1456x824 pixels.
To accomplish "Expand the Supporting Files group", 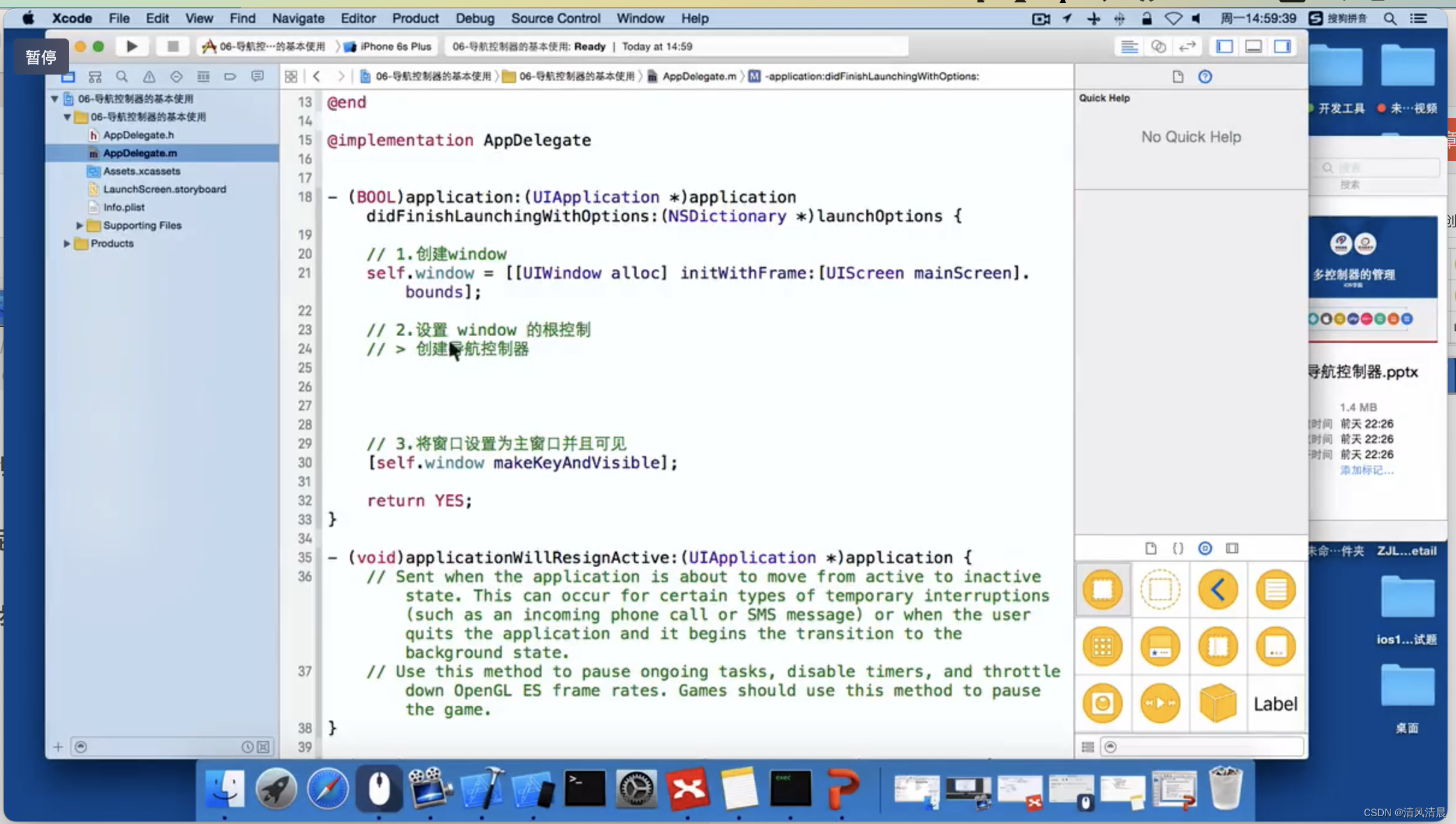I will (x=79, y=226).
